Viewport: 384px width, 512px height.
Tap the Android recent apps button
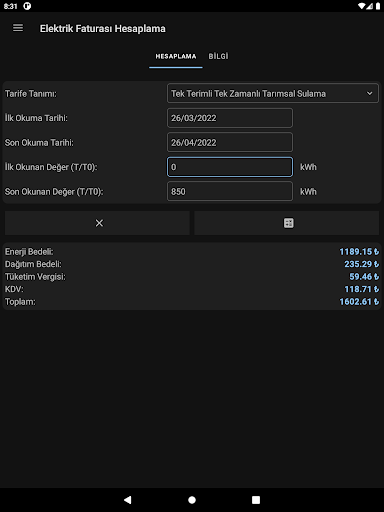(x=256, y=500)
